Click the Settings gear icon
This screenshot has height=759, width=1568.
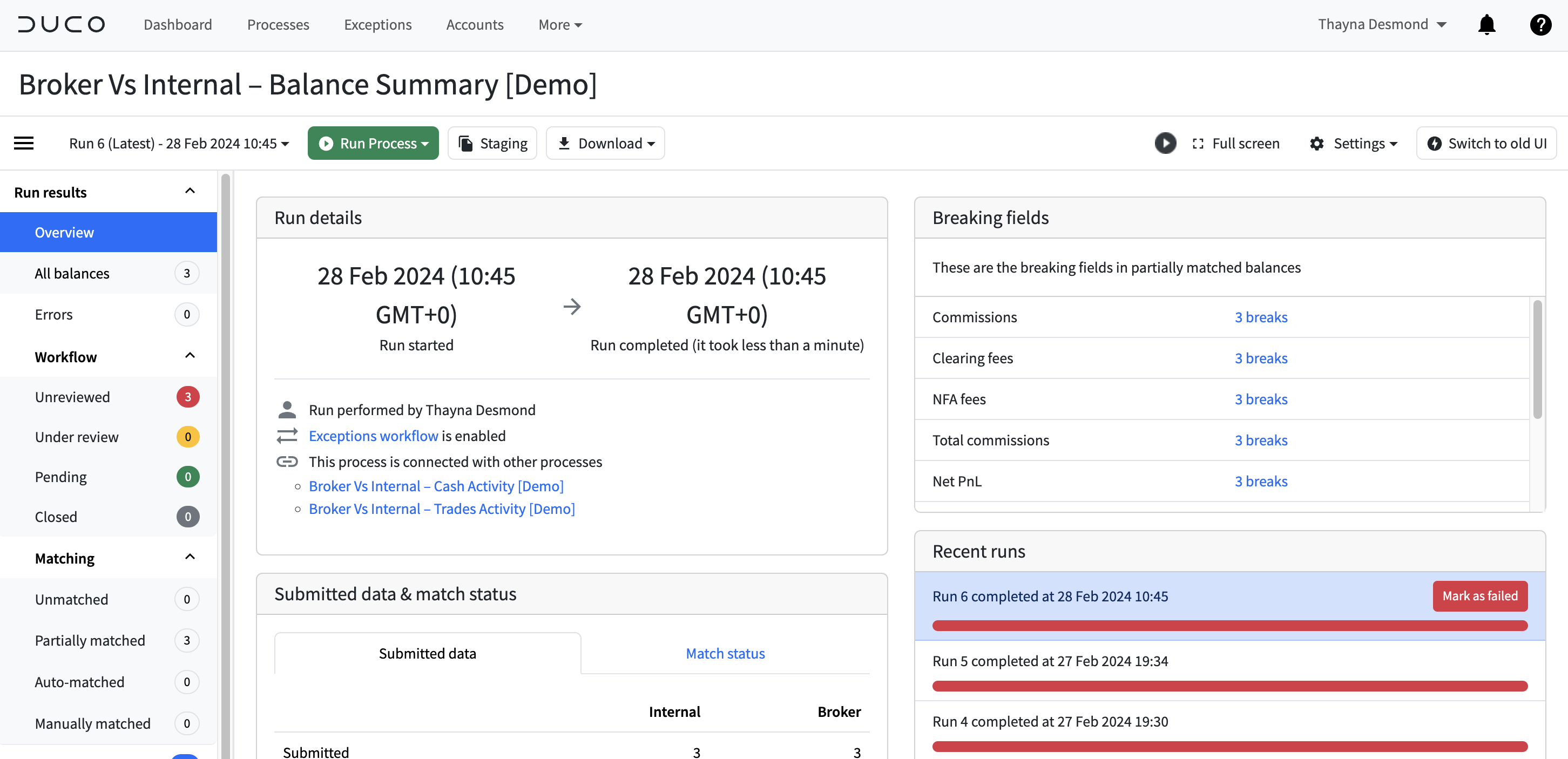(1316, 143)
